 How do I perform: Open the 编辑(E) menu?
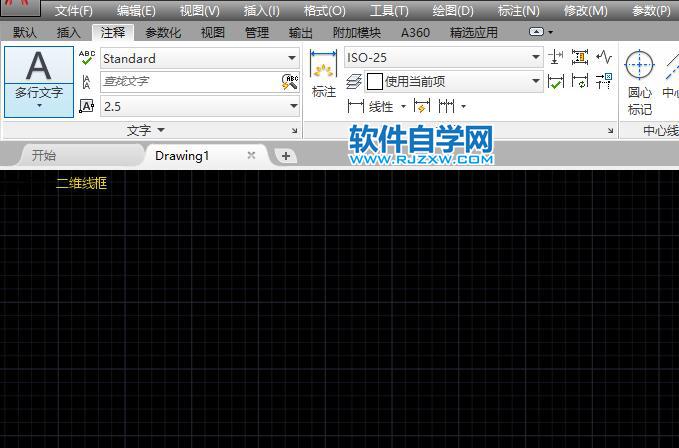pyautogui.click(x=136, y=11)
